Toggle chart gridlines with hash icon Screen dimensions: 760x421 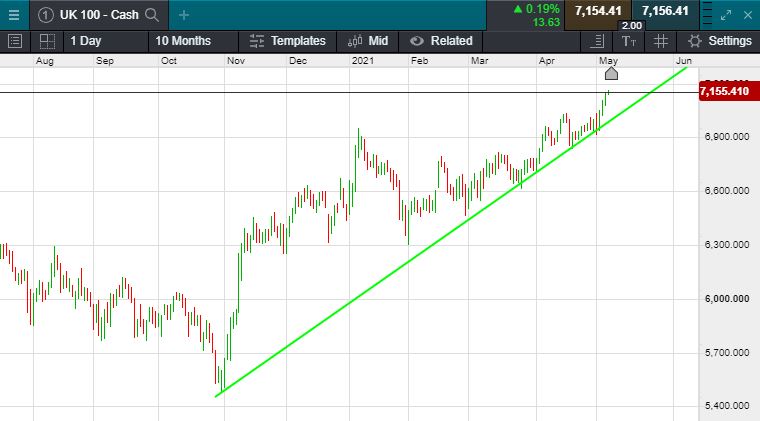point(660,41)
